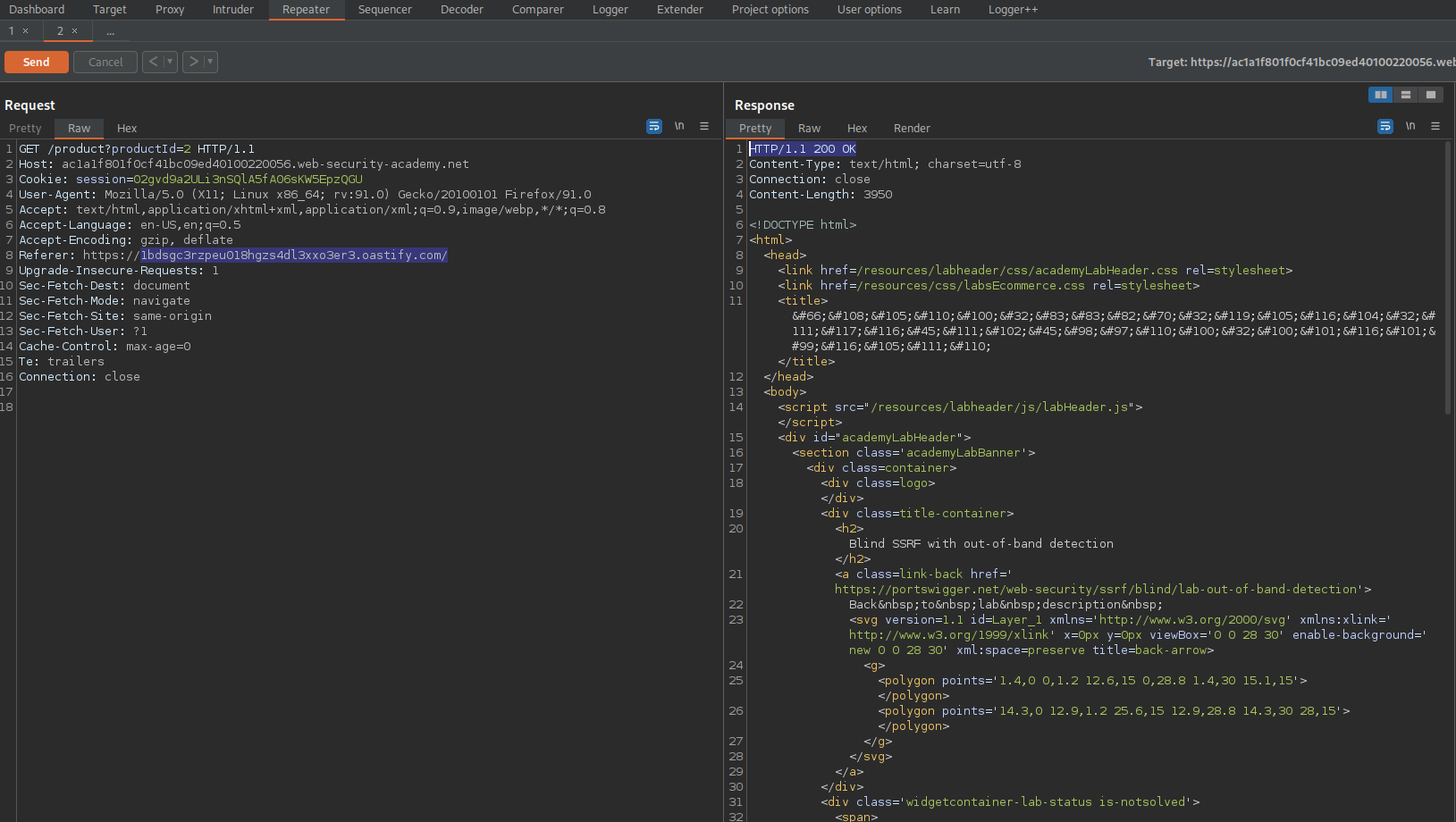Switch to the Comparer tab
This screenshot has height=822, width=1456.
click(538, 10)
